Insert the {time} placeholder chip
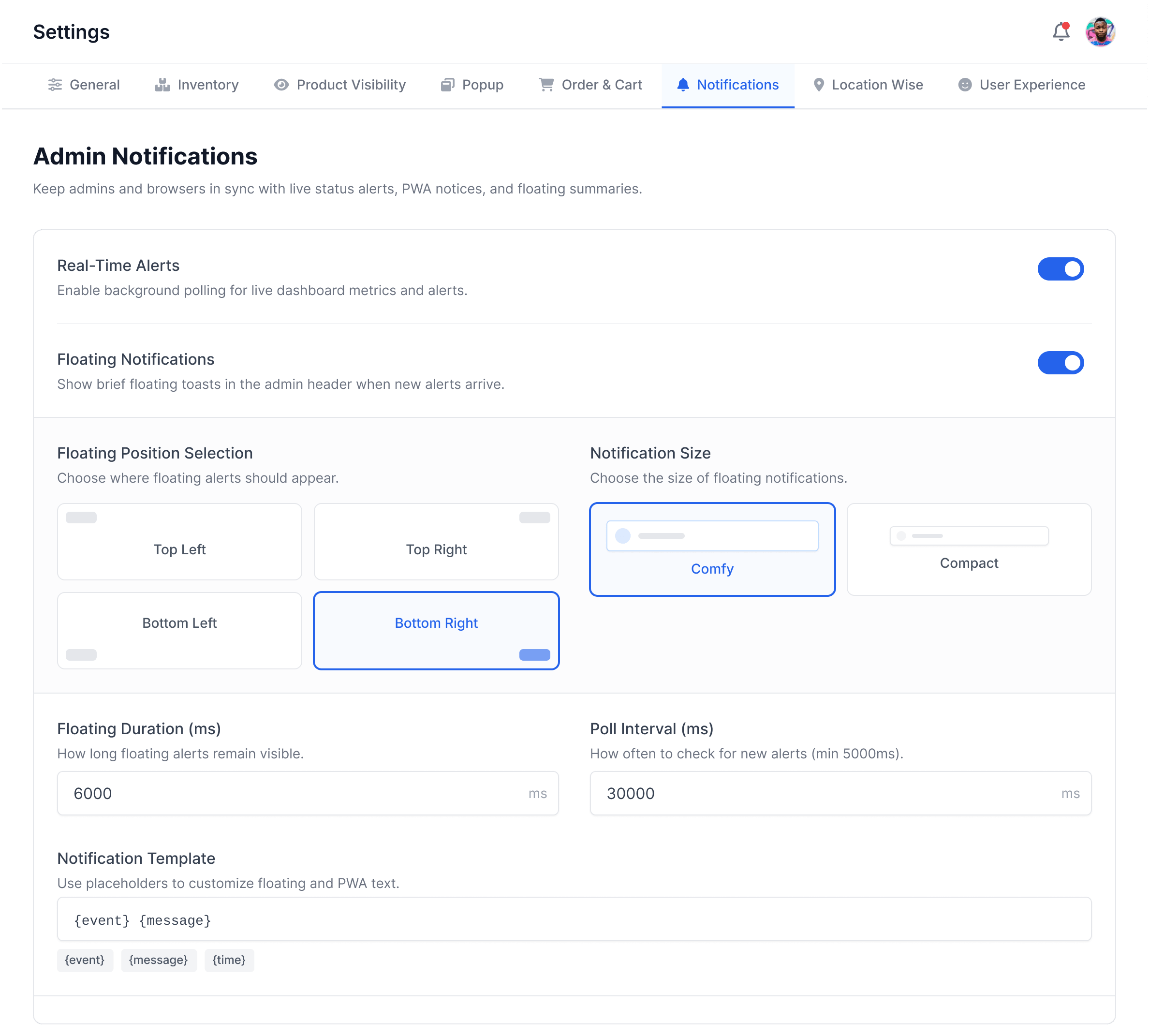 [229, 960]
